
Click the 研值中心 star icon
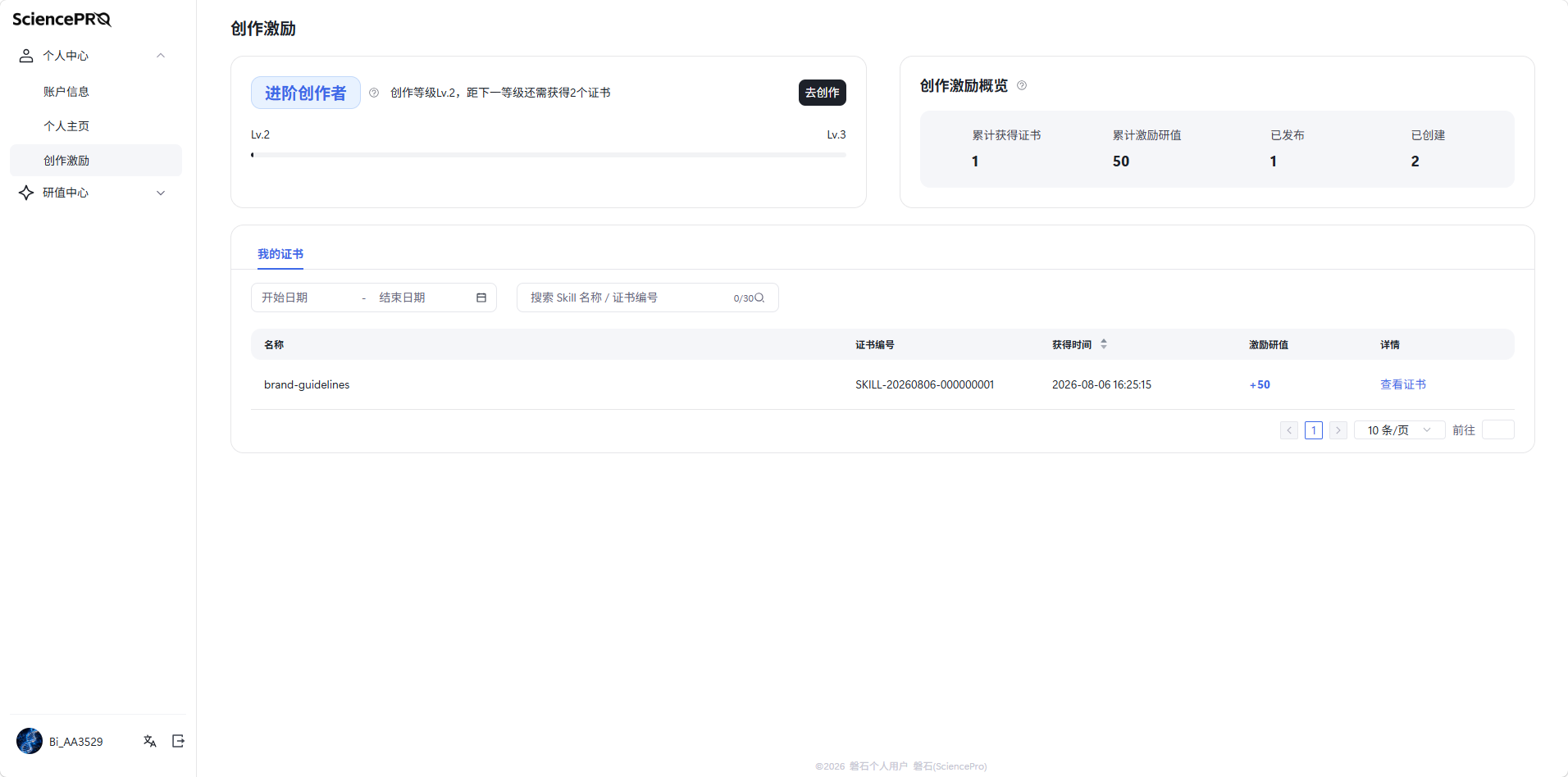pos(26,193)
